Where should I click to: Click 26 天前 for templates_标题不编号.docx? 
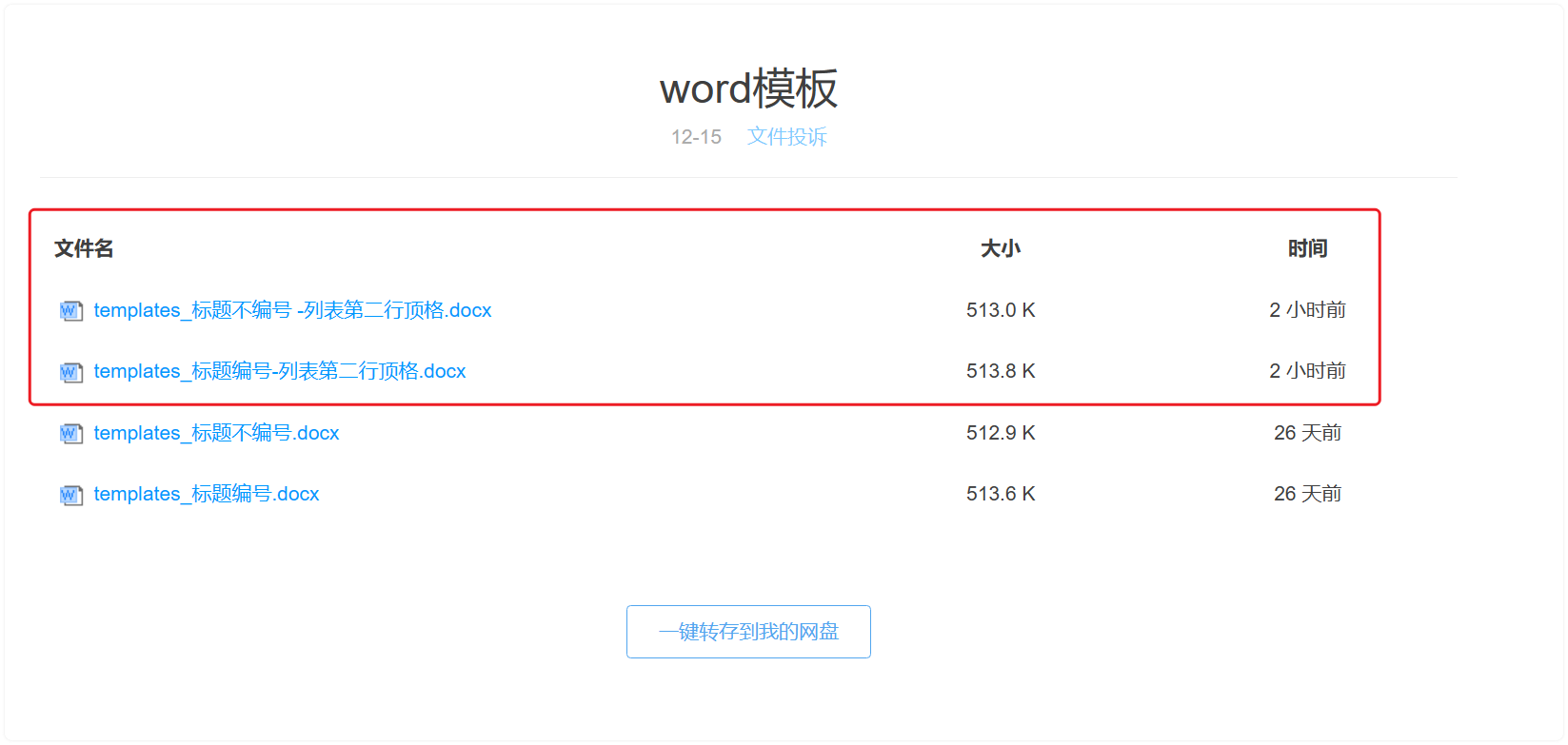click(1307, 433)
